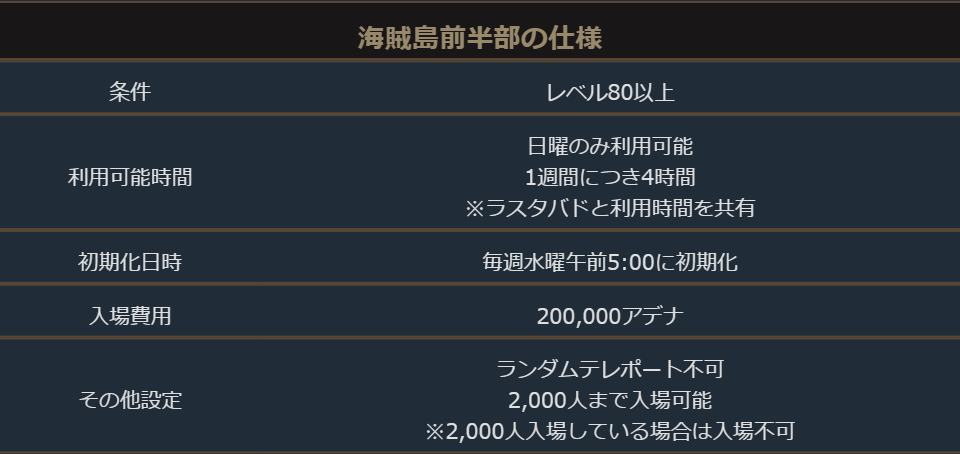Click the 200,000アデナ entry fee value

(610, 316)
